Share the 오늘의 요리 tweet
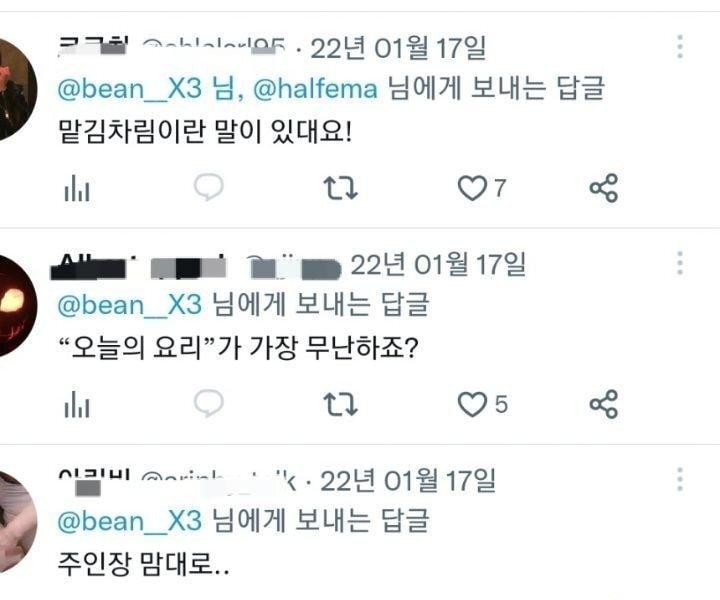 [x=603, y=404]
